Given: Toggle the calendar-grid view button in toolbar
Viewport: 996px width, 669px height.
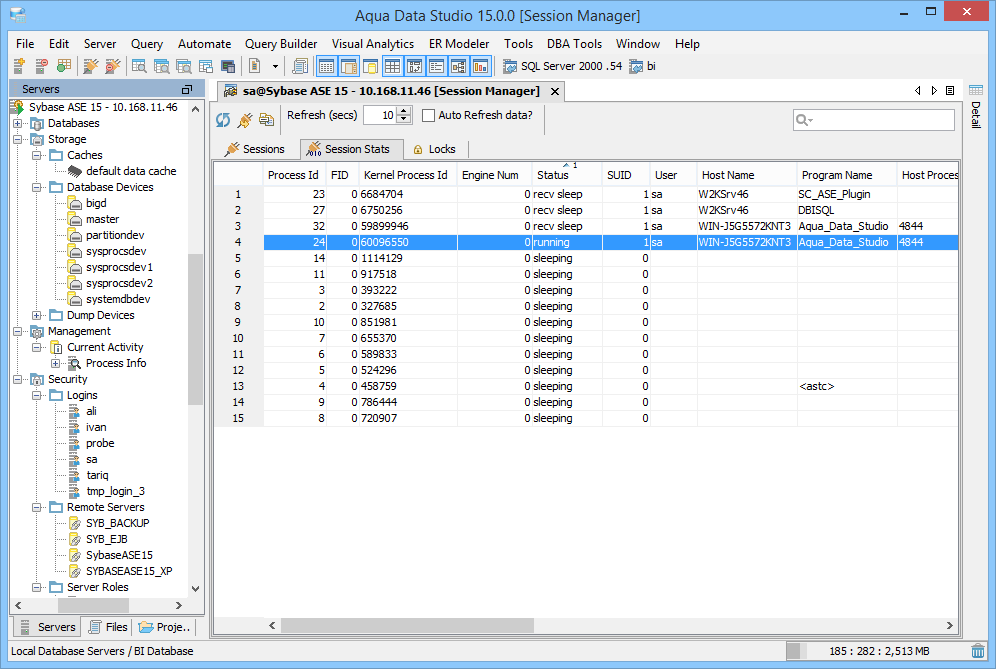Looking at the screenshot, I should (326, 66).
